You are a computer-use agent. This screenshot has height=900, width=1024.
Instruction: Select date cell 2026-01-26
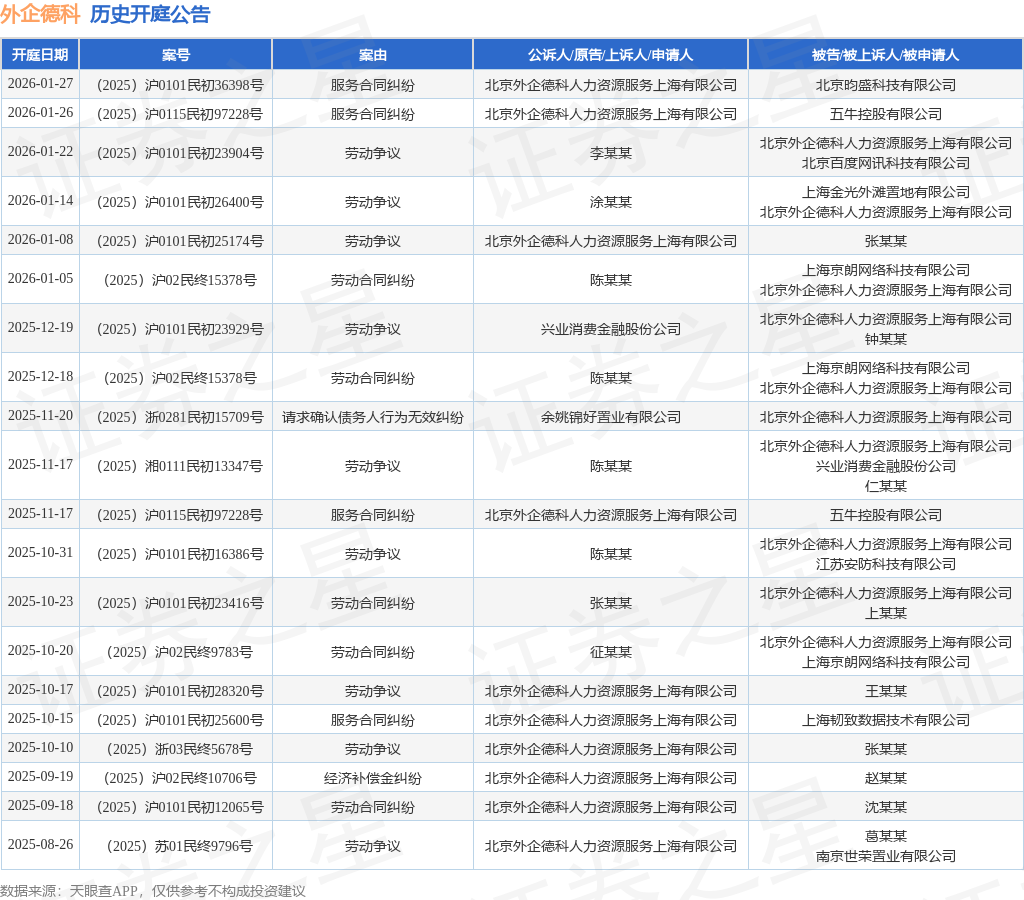[x=40, y=112]
